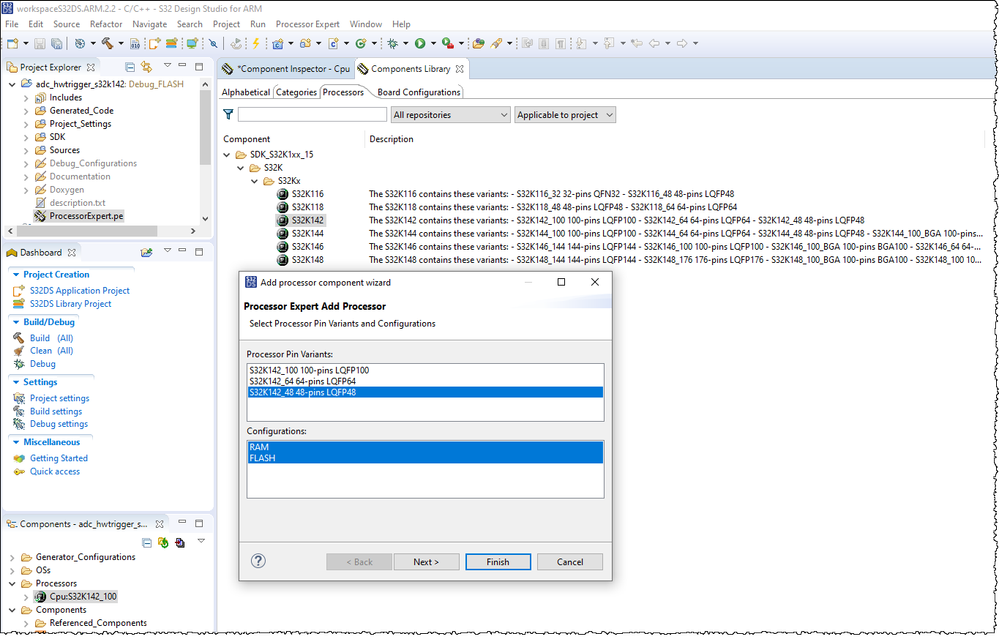Click the Build hammer toolbar icon
The width and height of the screenshot is (999, 637).
click(107, 43)
